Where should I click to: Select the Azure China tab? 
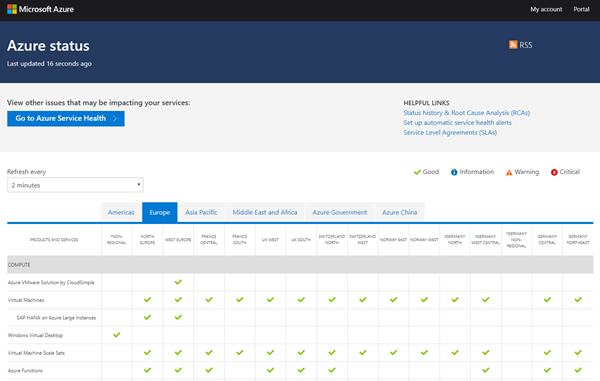(399, 212)
